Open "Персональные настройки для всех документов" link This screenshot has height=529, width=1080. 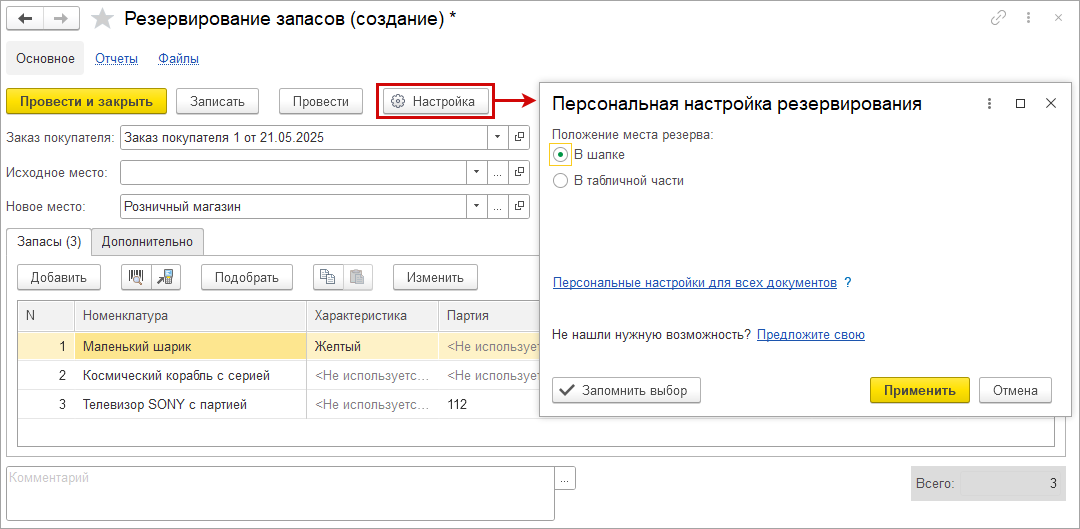pos(694,283)
